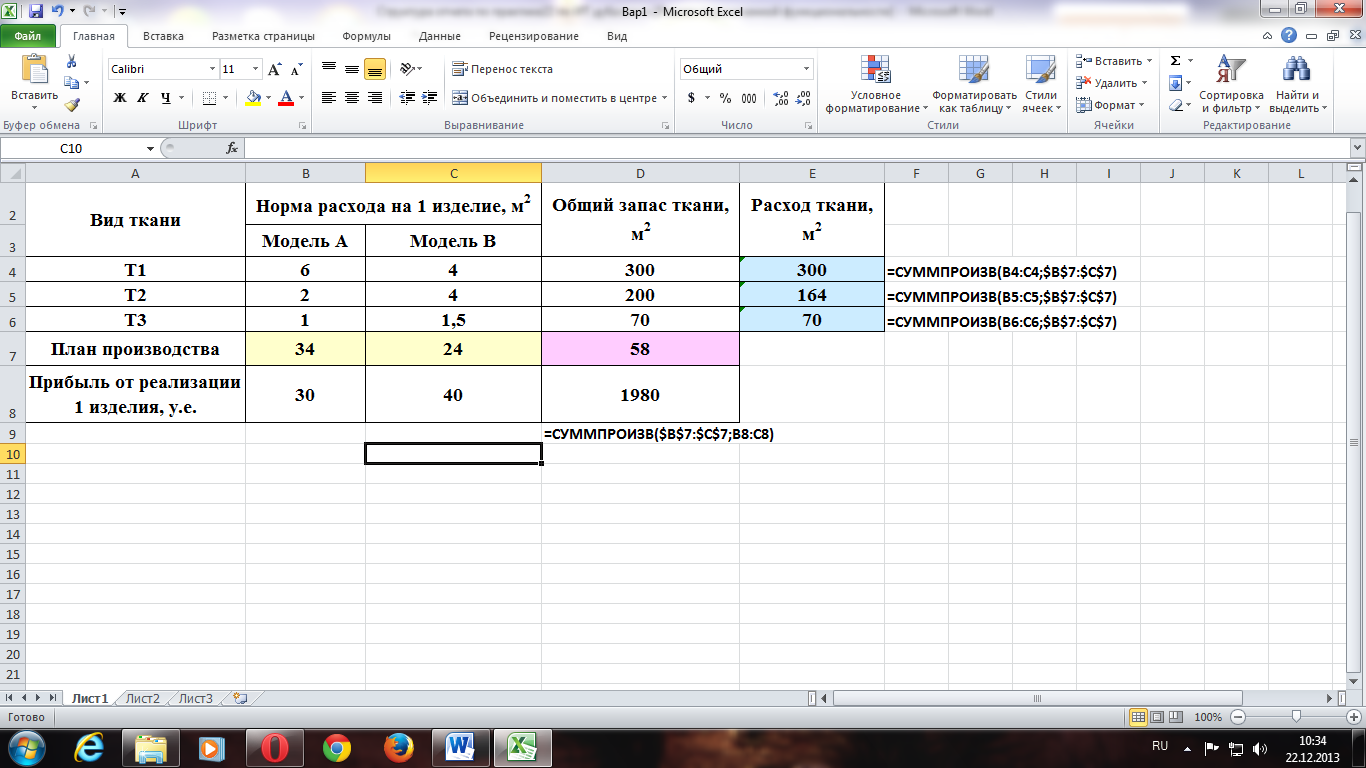Decrease decimal places
This screenshot has height=768, width=1366.
pyautogui.click(x=803, y=98)
